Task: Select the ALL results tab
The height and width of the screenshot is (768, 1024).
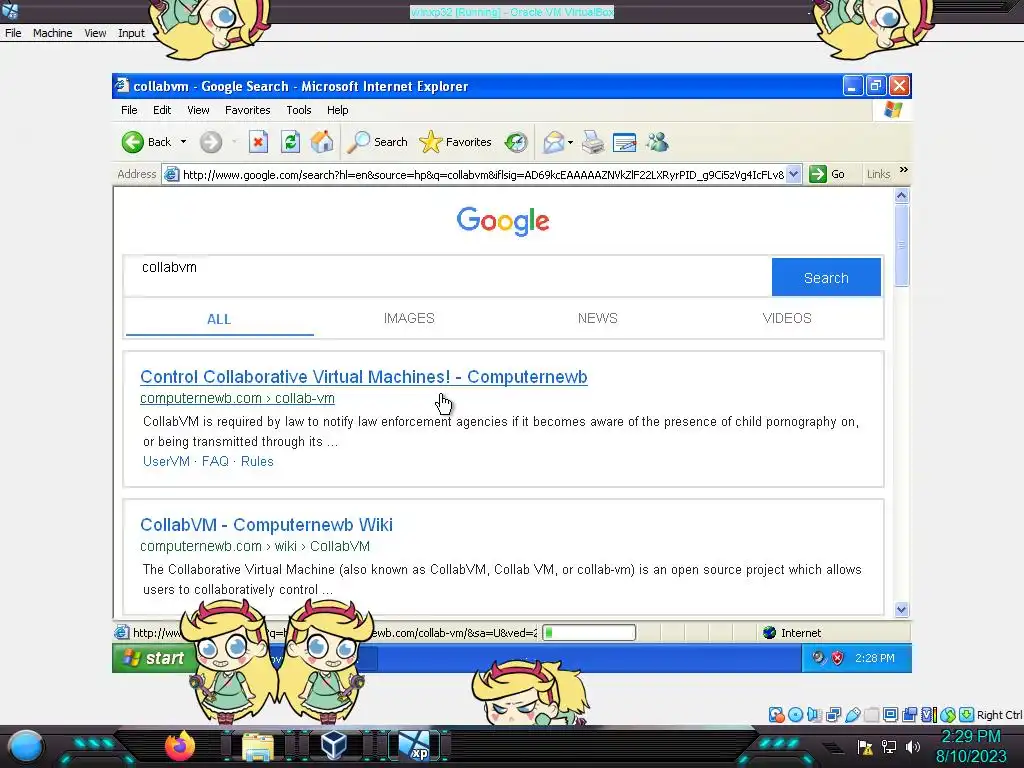Action: point(219,319)
